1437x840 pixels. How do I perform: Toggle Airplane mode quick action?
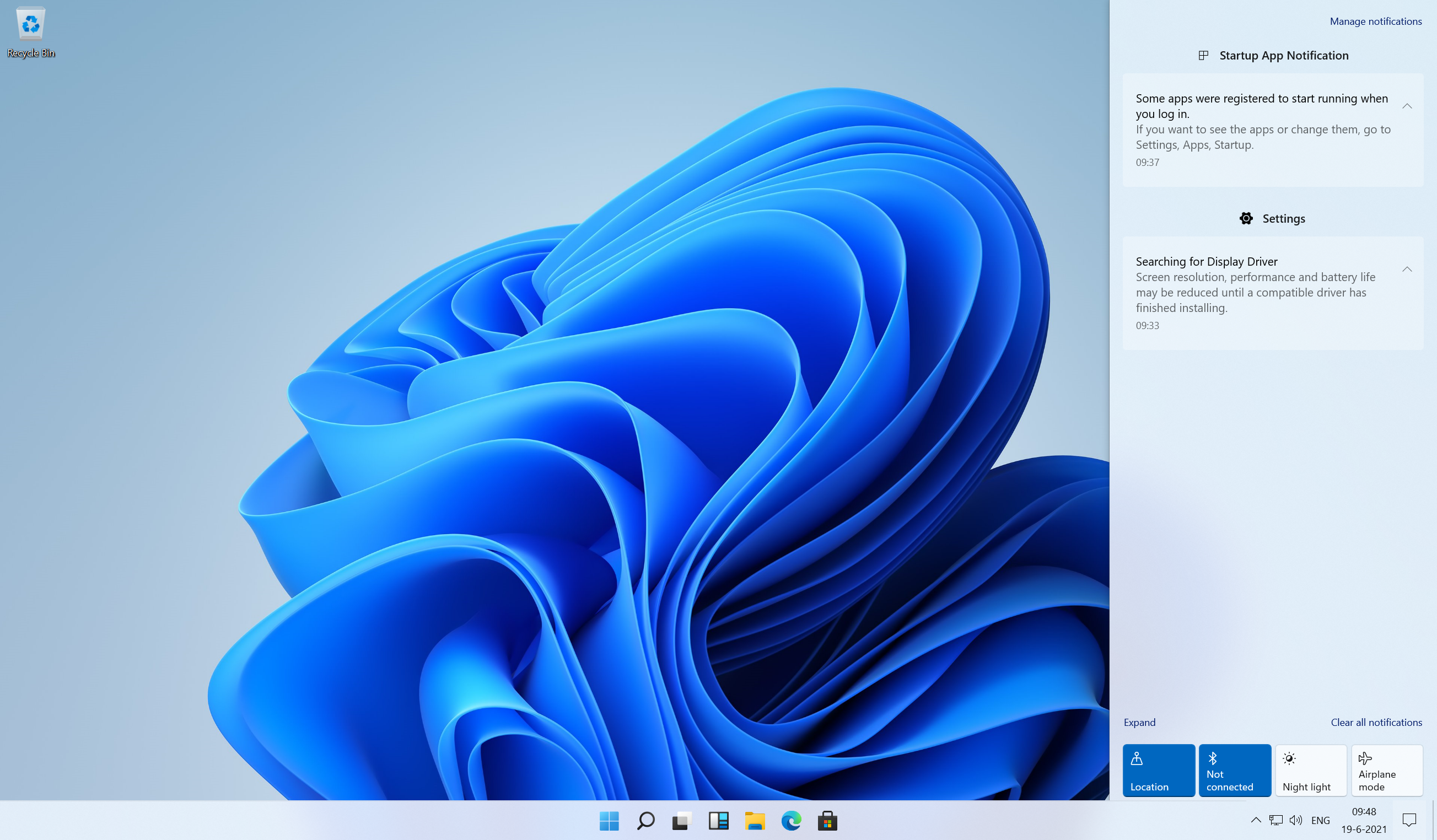pos(1387,770)
